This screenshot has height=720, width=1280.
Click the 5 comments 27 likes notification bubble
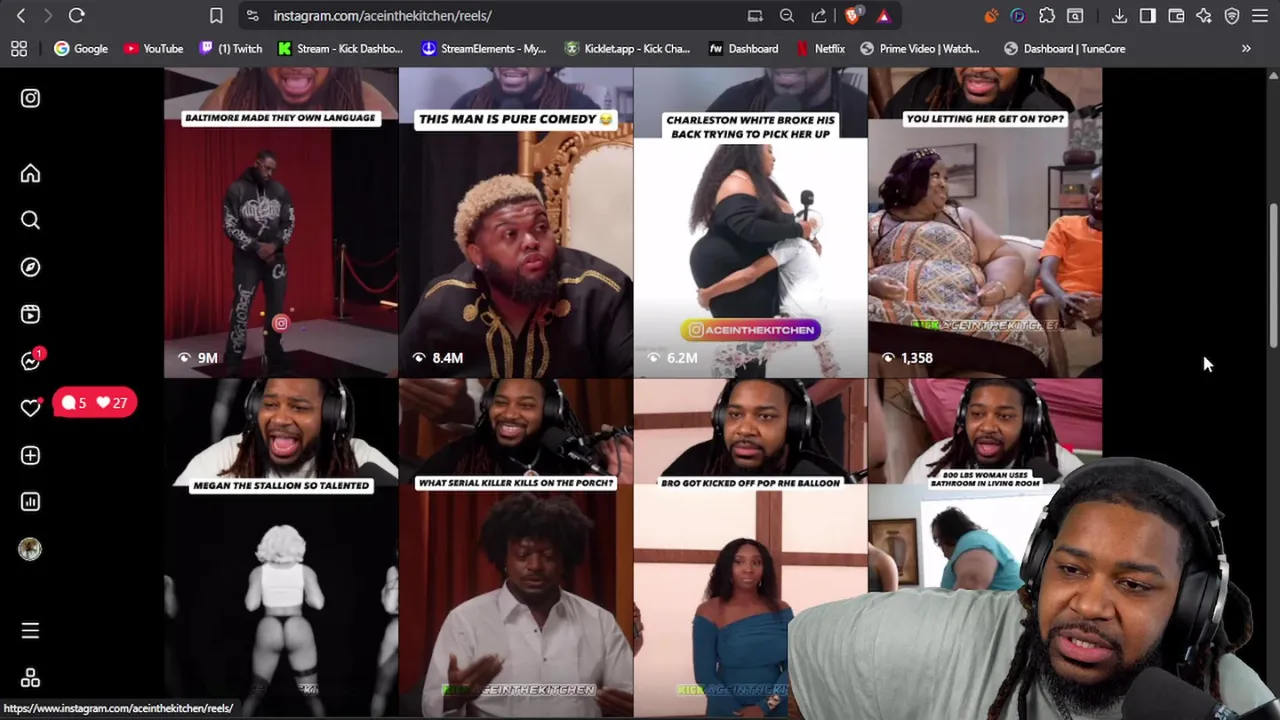(95, 403)
